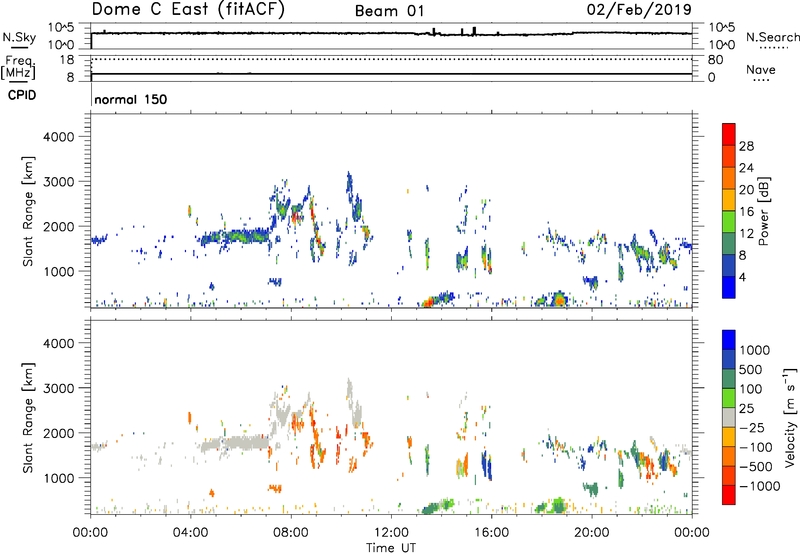800x554 pixels.
Task: Click the '08:00' time axis tick label
Action: pos(291,533)
